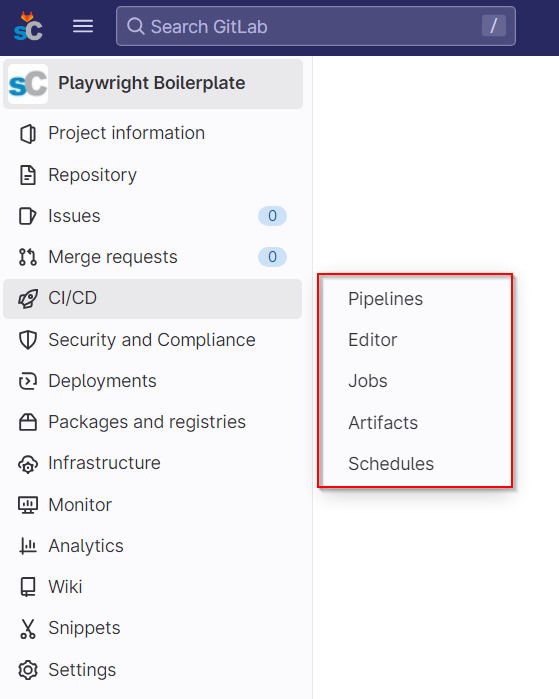Open the hamburger navigation menu

[83, 26]
